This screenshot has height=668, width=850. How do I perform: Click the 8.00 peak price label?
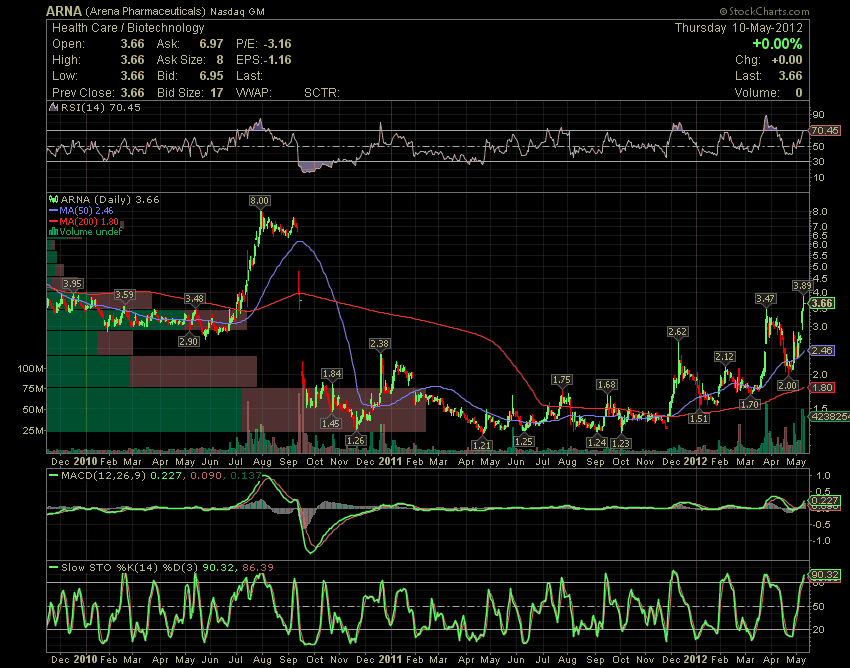click(259, 201)
